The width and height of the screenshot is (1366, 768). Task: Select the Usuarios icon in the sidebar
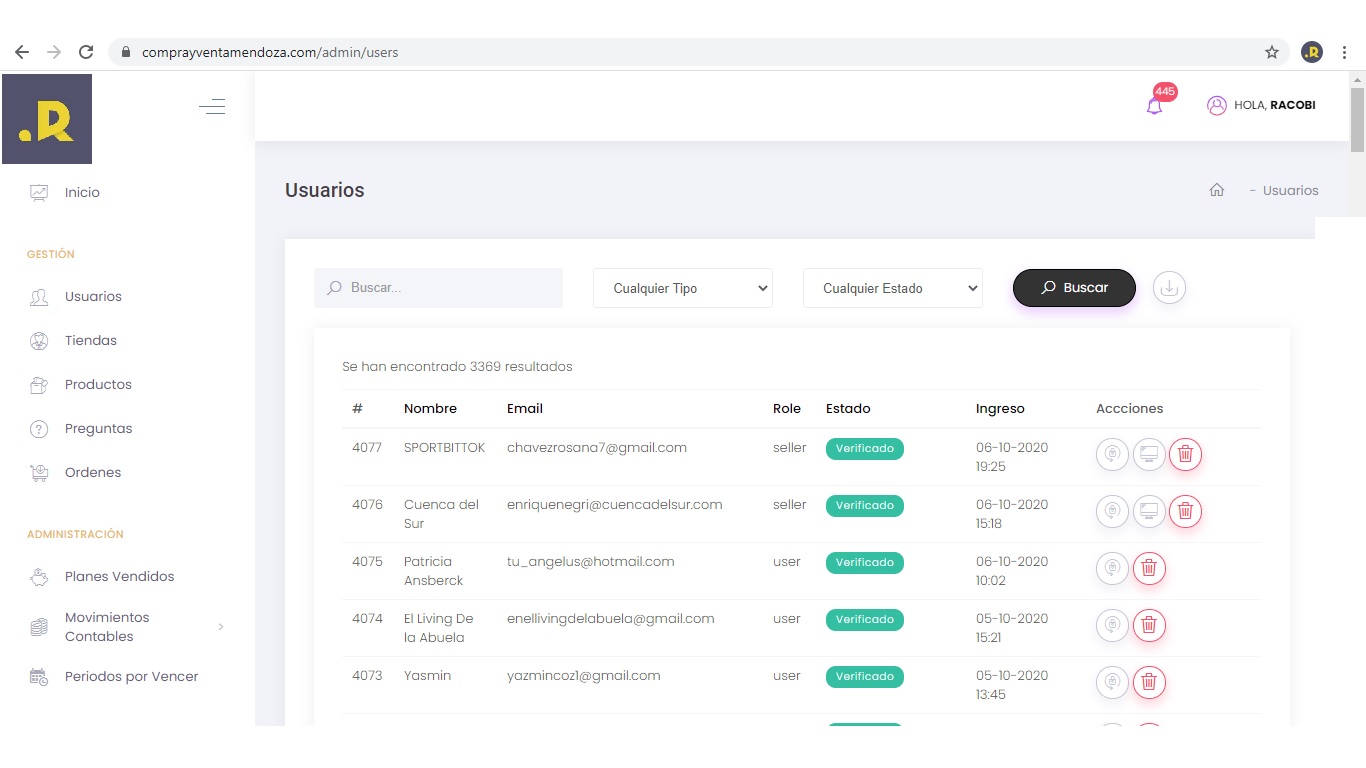tap(38, 296)
